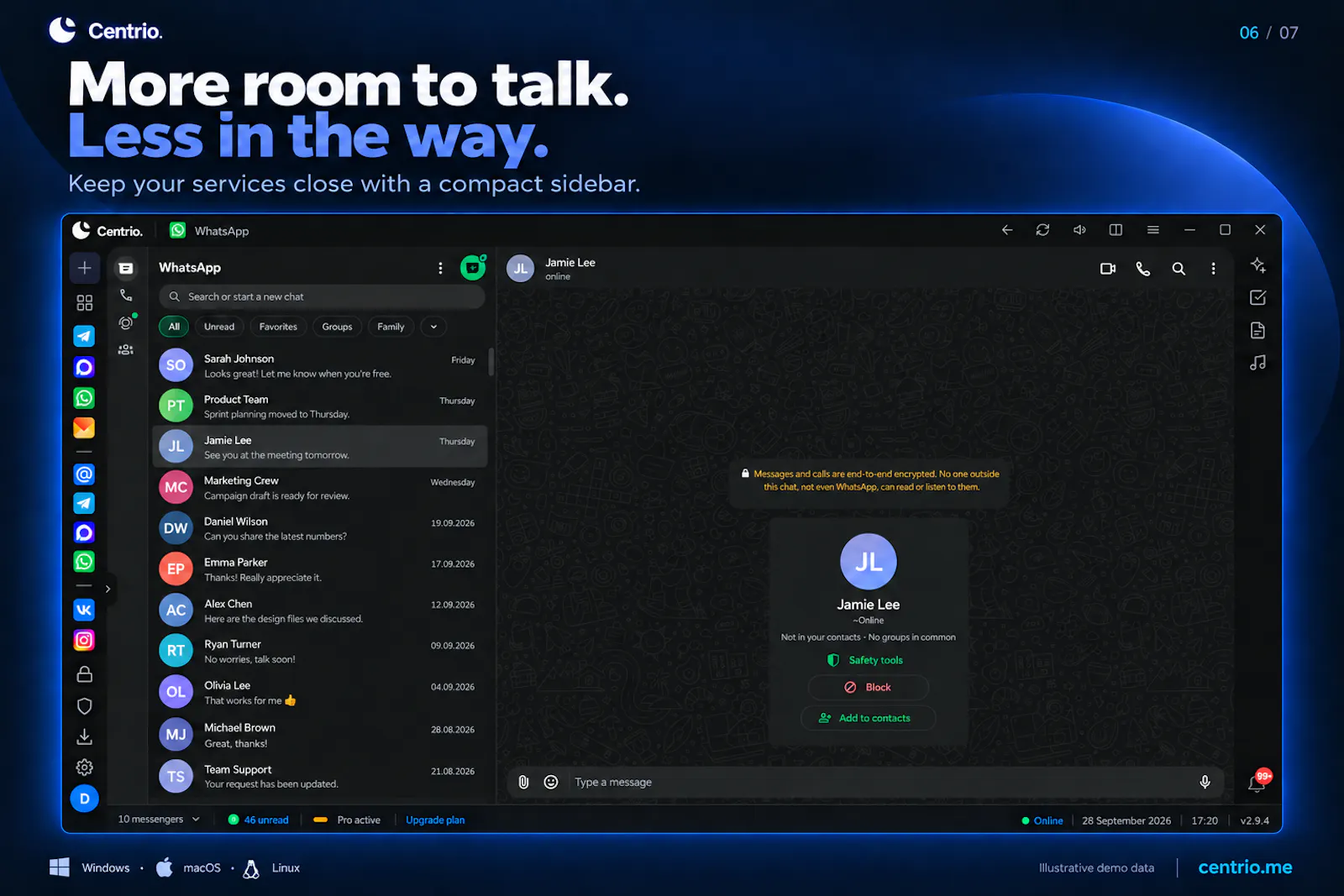This screenshot has width=1344, height=896.
Task: Record a voice message with microphone
Action: click(x=1205, y=782)
